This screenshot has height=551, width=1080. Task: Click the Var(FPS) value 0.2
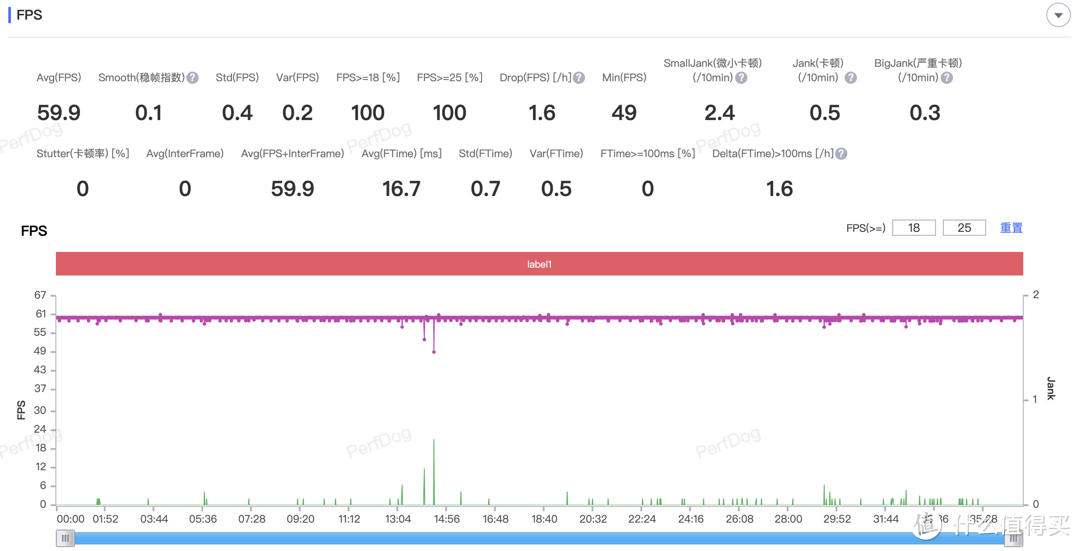click(298, 113)
